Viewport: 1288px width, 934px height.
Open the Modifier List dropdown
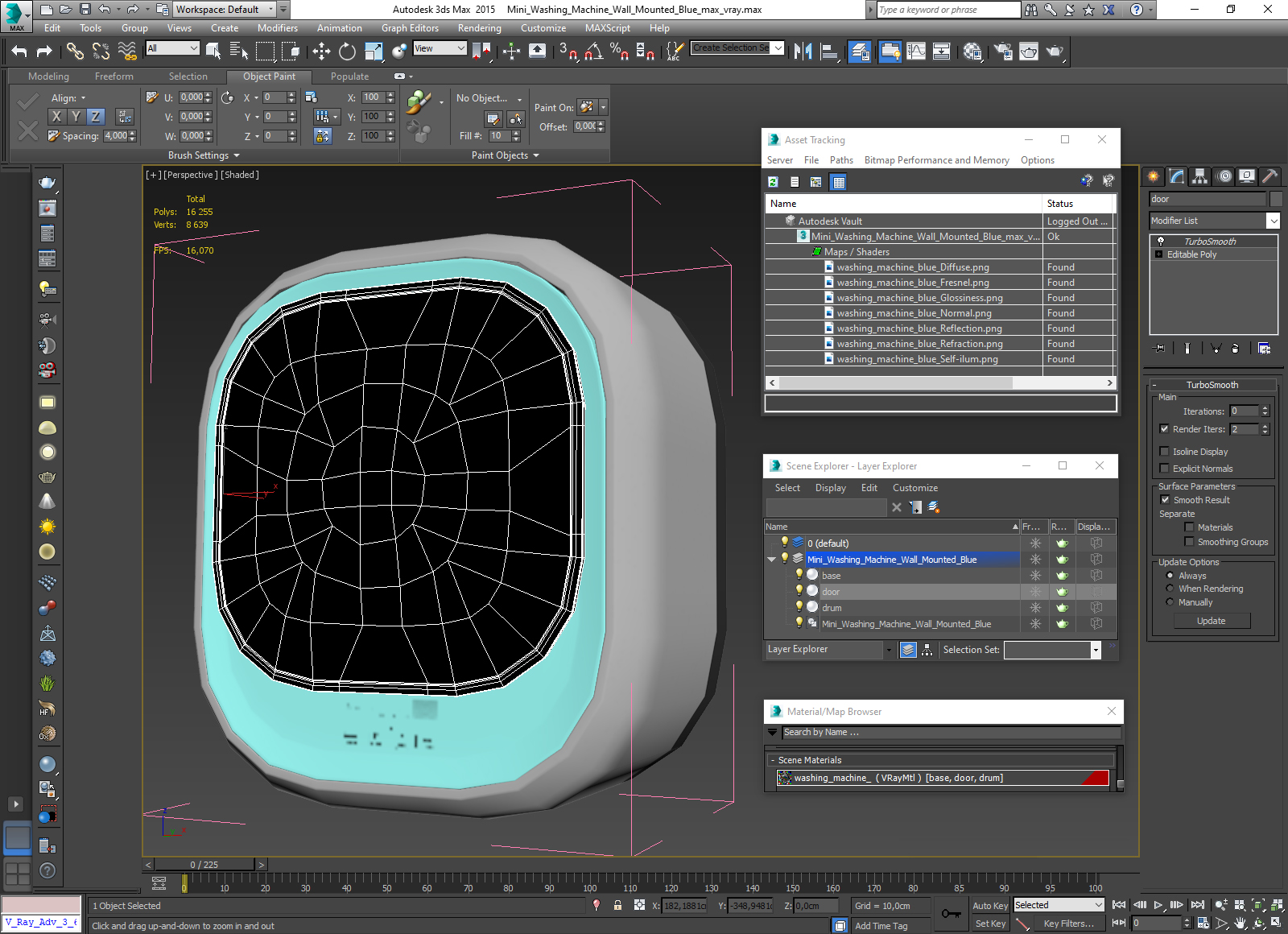tap(1273, 221)
